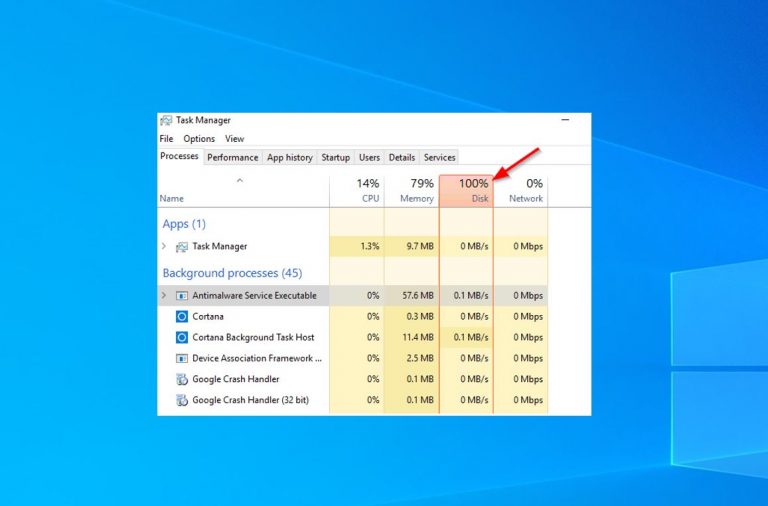
Task: Click the Google Crash Handler (32 bit) icon
Action: click(182, 400)
